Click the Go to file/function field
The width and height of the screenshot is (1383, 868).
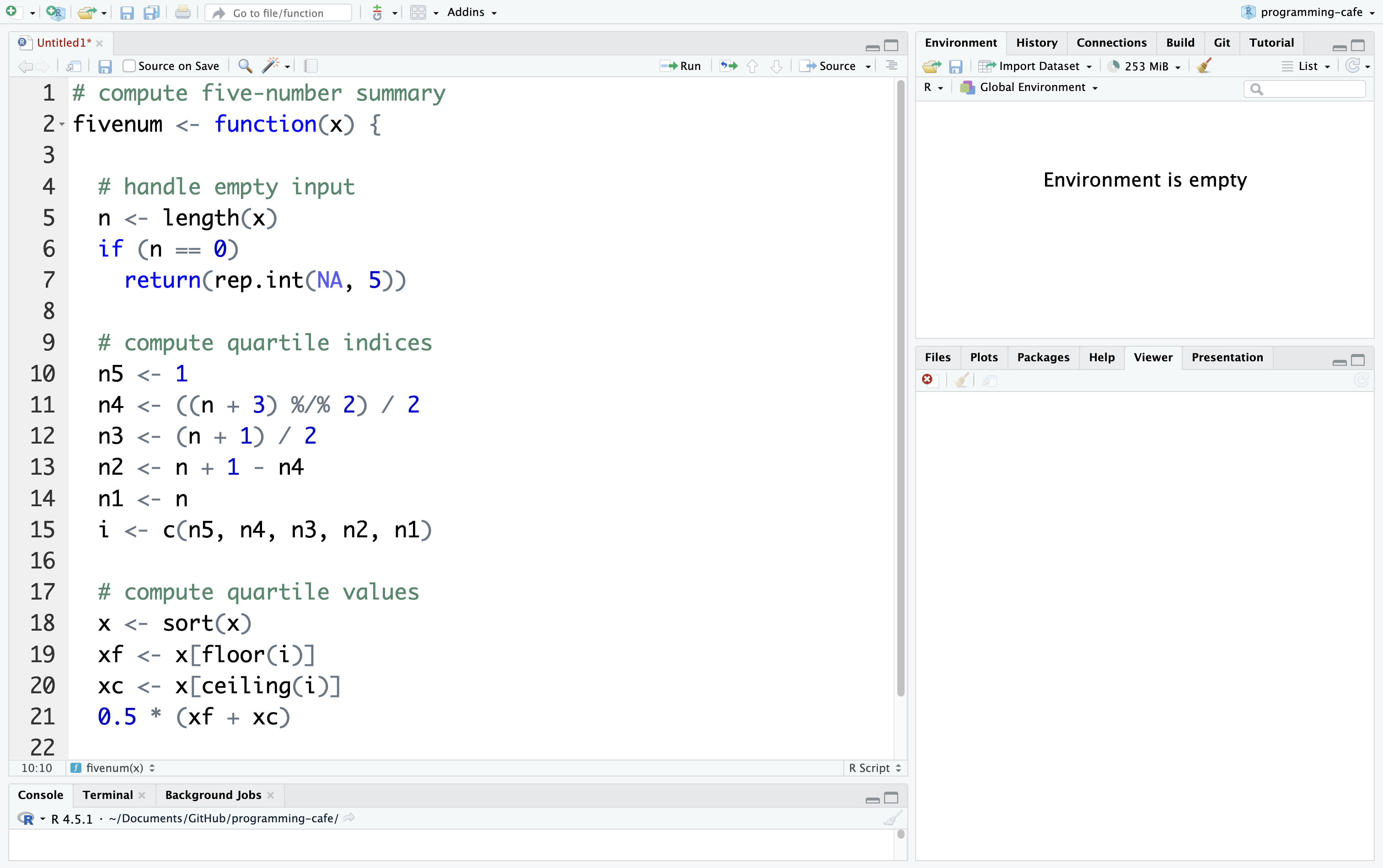click(x=279, y=13)
